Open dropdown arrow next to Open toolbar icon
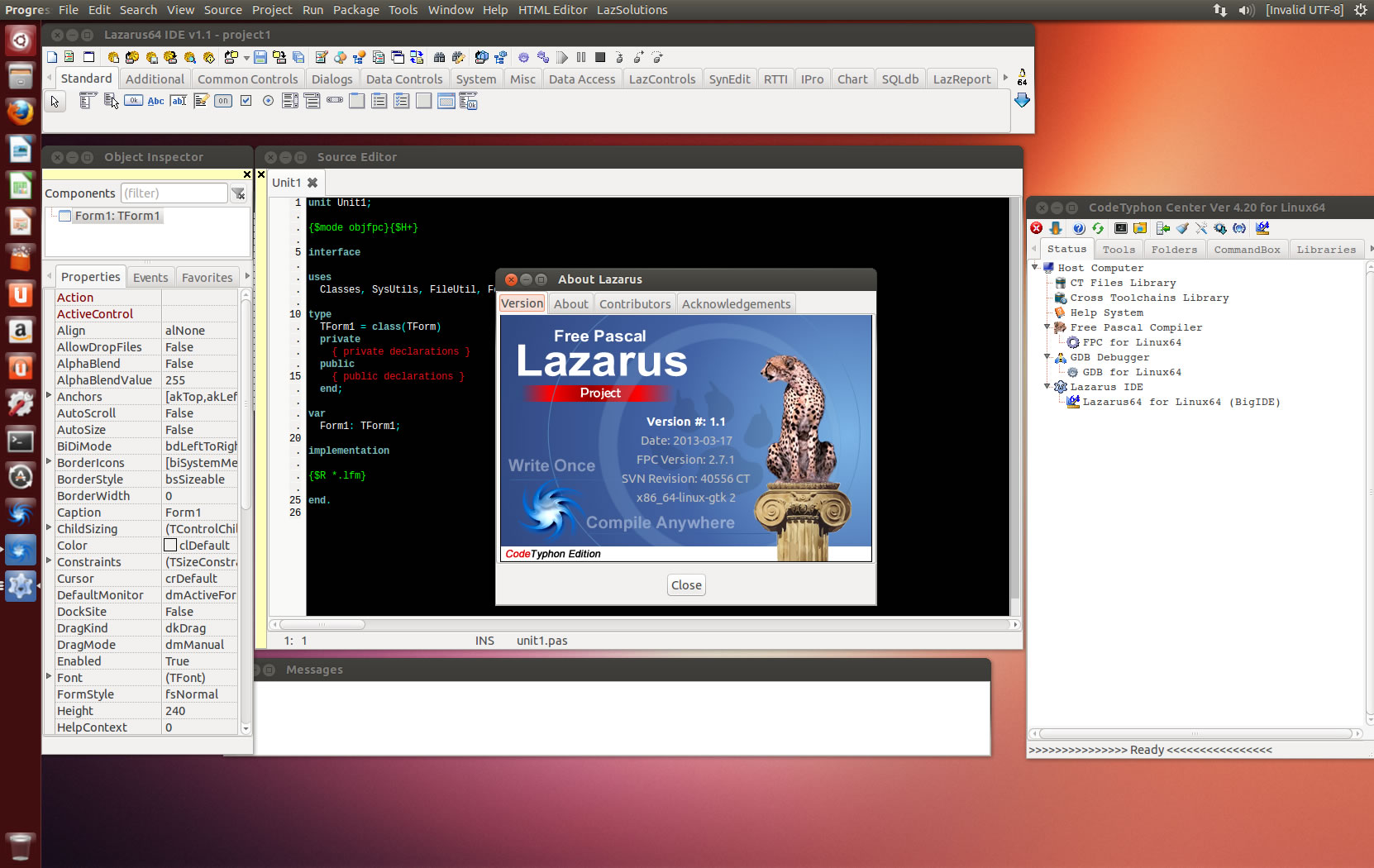The height and width of the screenshot is (868, 1374). pyautogui.click(x=246, y=58)
